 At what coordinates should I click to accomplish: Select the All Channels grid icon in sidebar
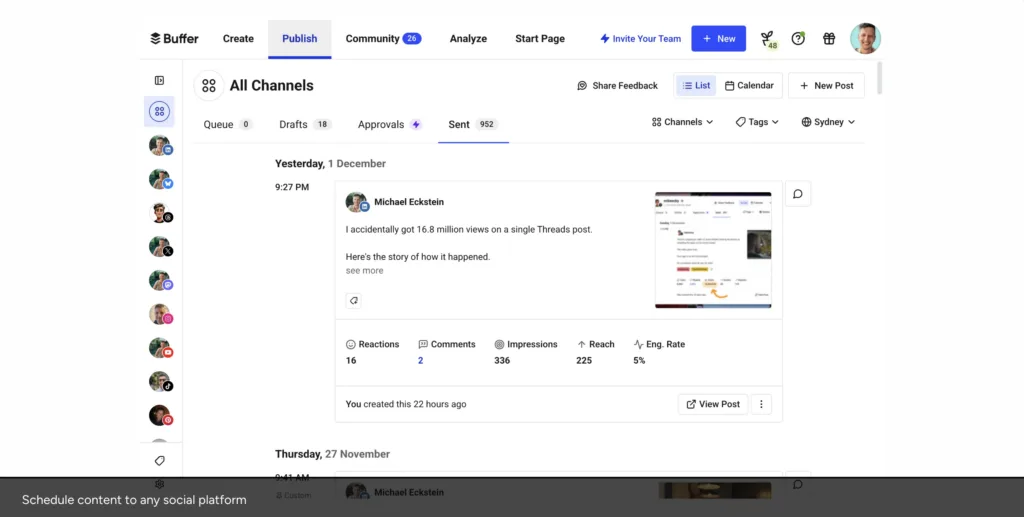159,112
